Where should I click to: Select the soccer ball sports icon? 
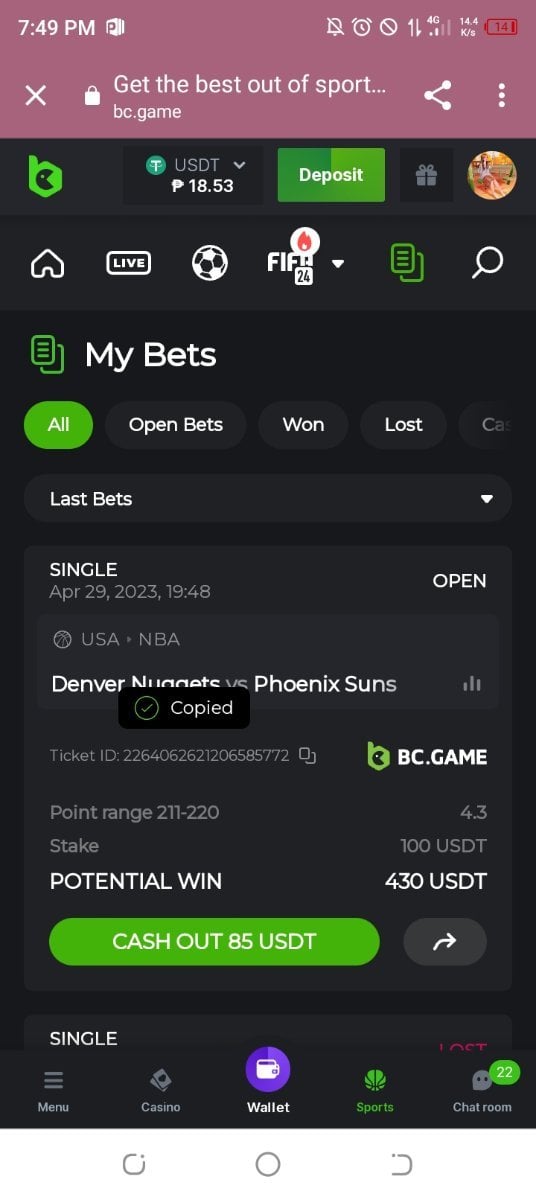coord(210,263)
